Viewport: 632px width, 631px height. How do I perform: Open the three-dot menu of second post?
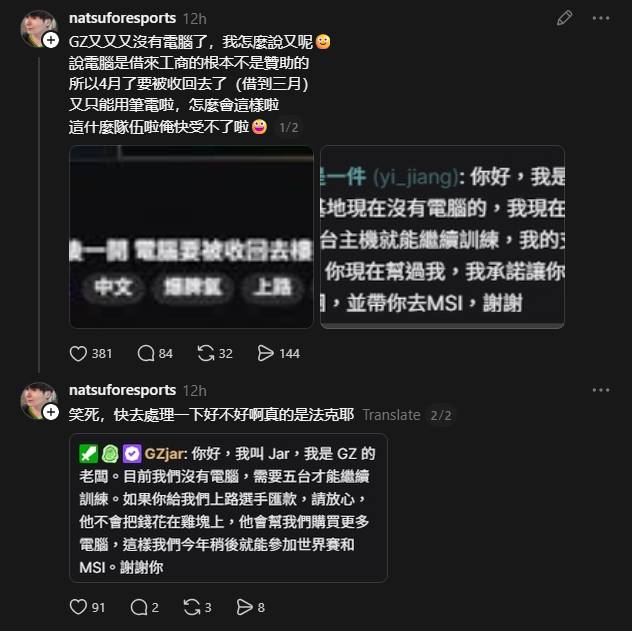[x=601, y=390]
